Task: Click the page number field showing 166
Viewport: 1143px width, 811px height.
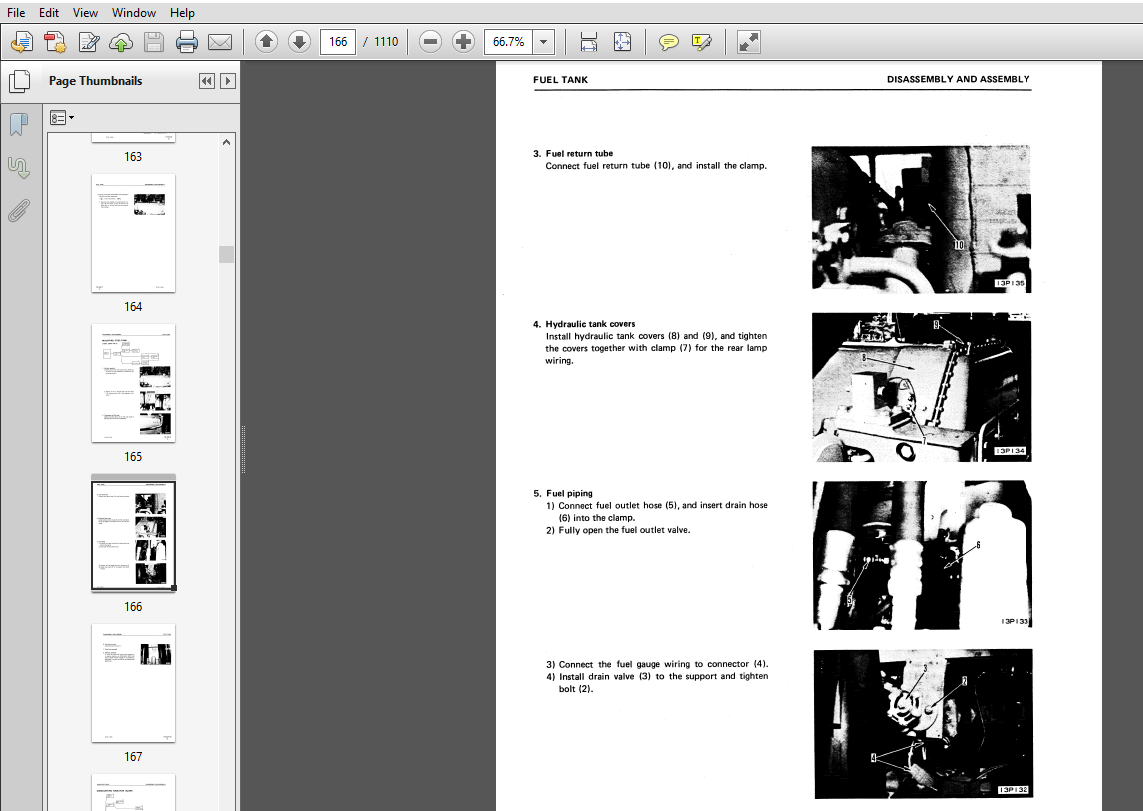Action: pos(338,42)
